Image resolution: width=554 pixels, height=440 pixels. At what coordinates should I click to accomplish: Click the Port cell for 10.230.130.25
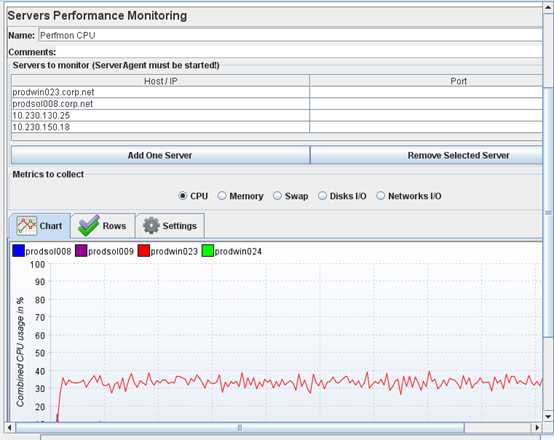pyautogui.click(x=426, y=116)
